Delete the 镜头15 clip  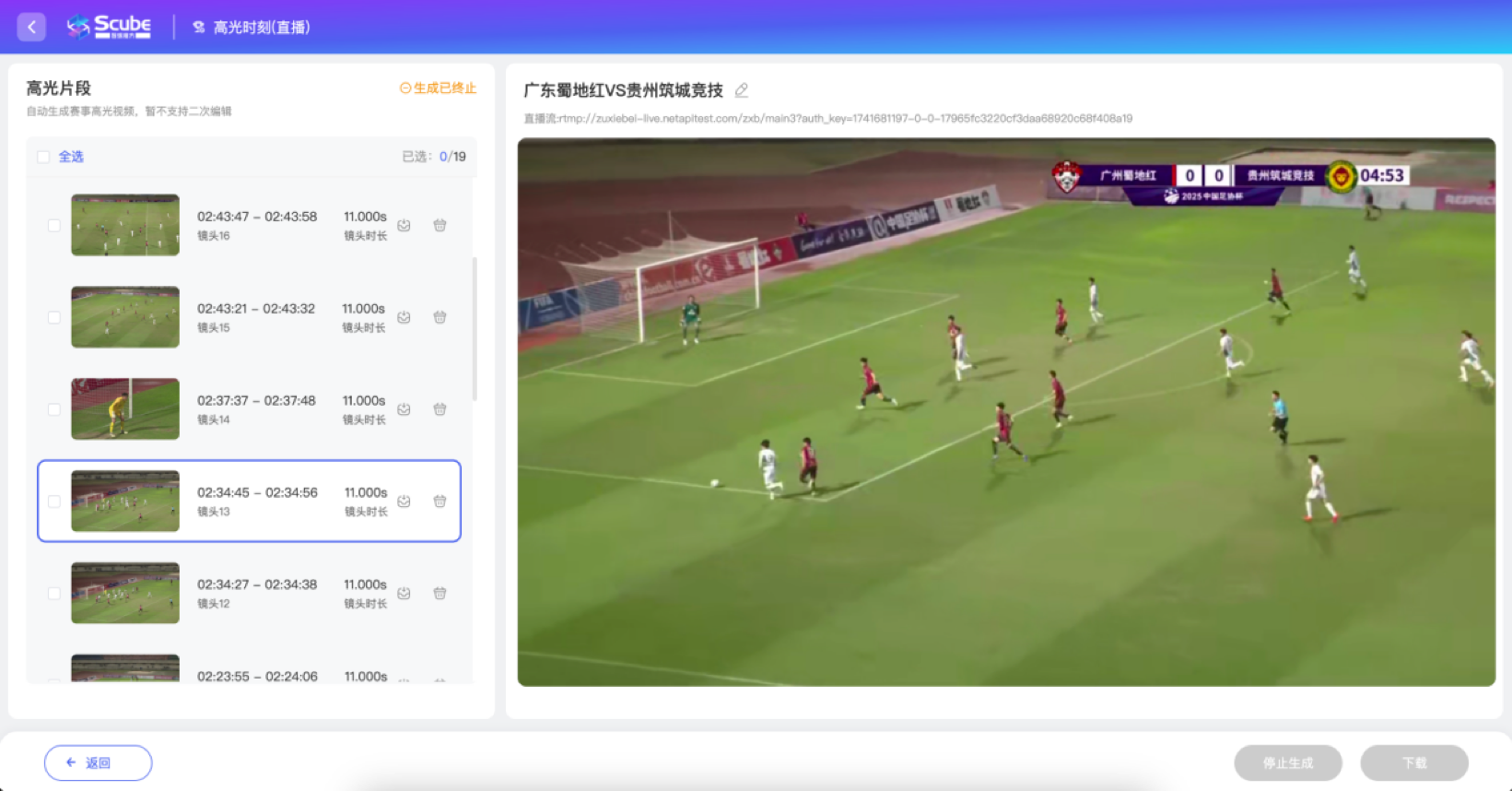click(440, 317)
